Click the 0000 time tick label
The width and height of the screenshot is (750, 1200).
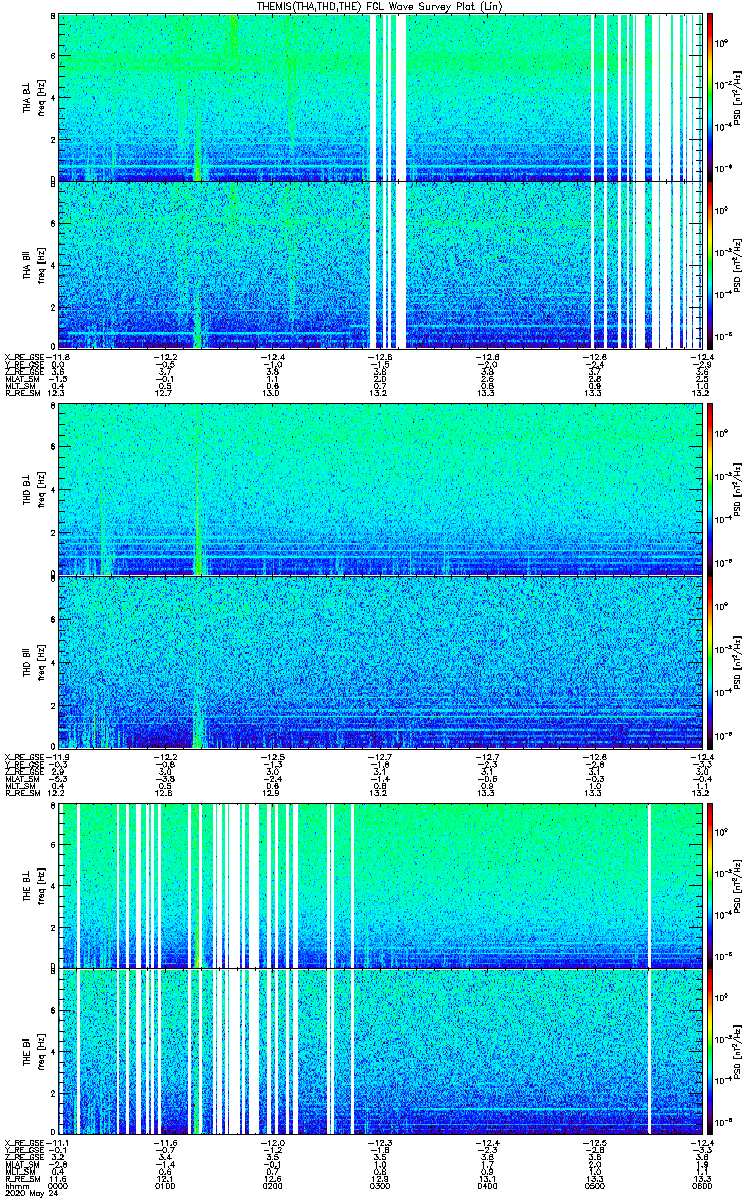pos(58,1184)
